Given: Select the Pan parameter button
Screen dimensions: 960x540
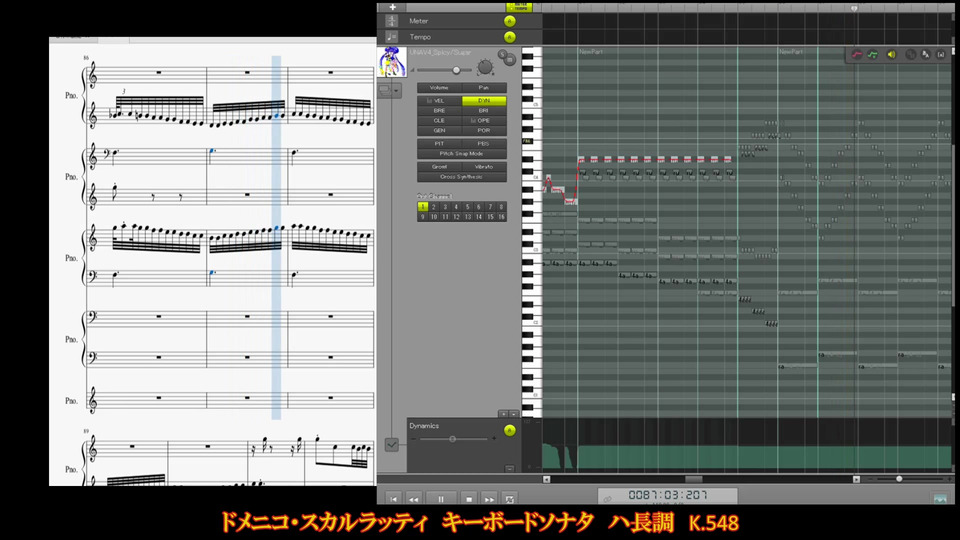Looking at the screenshot, I should coord(484,88).
